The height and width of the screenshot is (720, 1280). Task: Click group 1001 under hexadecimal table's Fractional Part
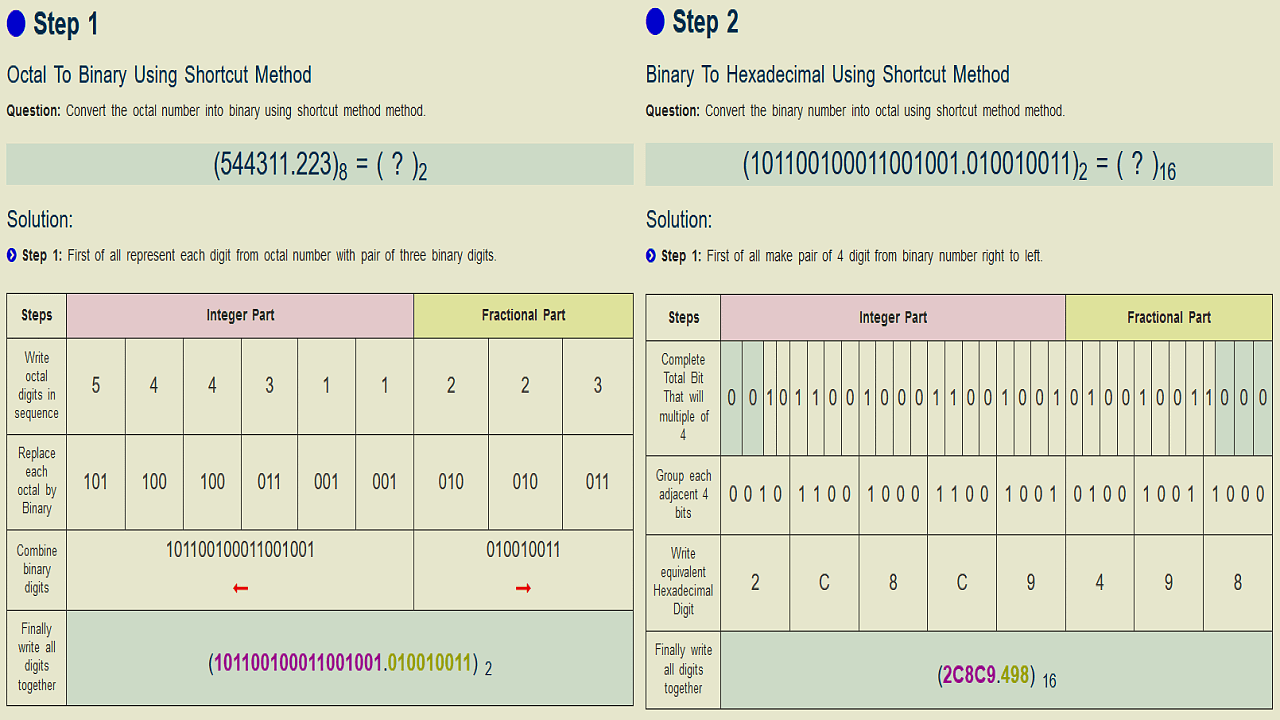point(1168,494)
